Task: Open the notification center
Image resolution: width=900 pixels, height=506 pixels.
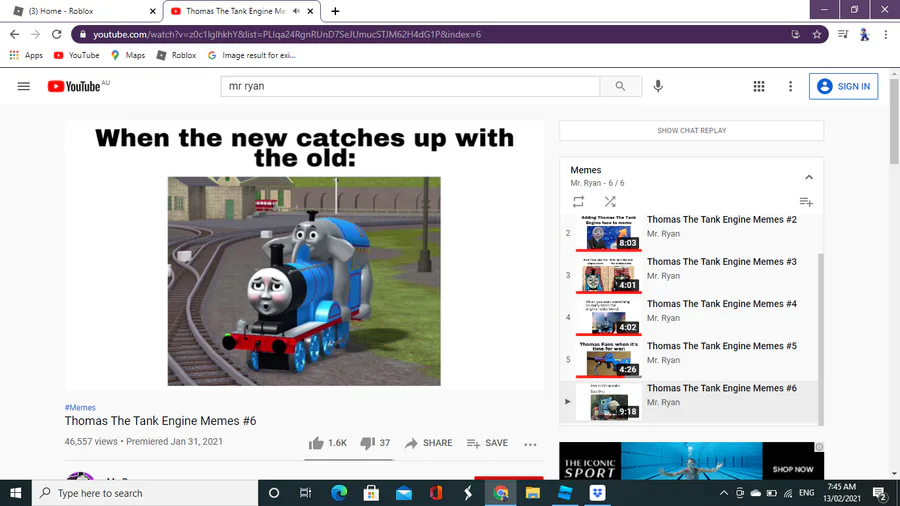Action: click(x=880, y=493)
